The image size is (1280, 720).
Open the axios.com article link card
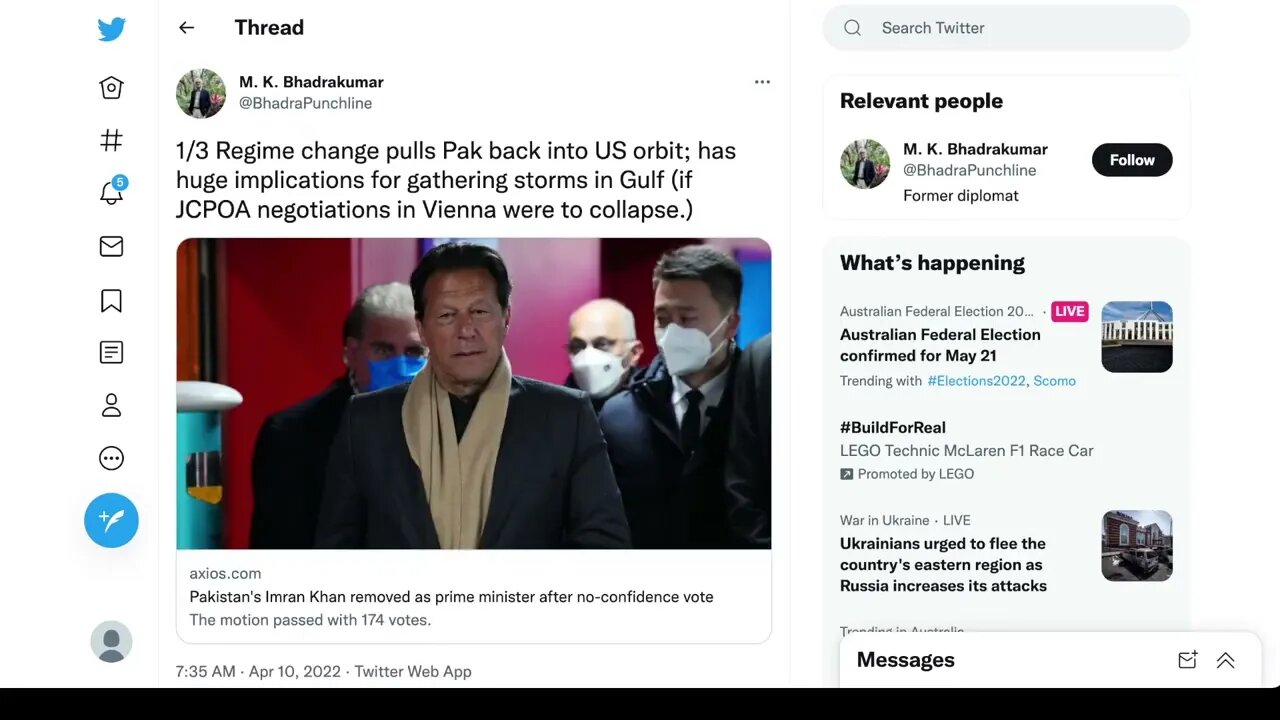(x=474, y=596)
